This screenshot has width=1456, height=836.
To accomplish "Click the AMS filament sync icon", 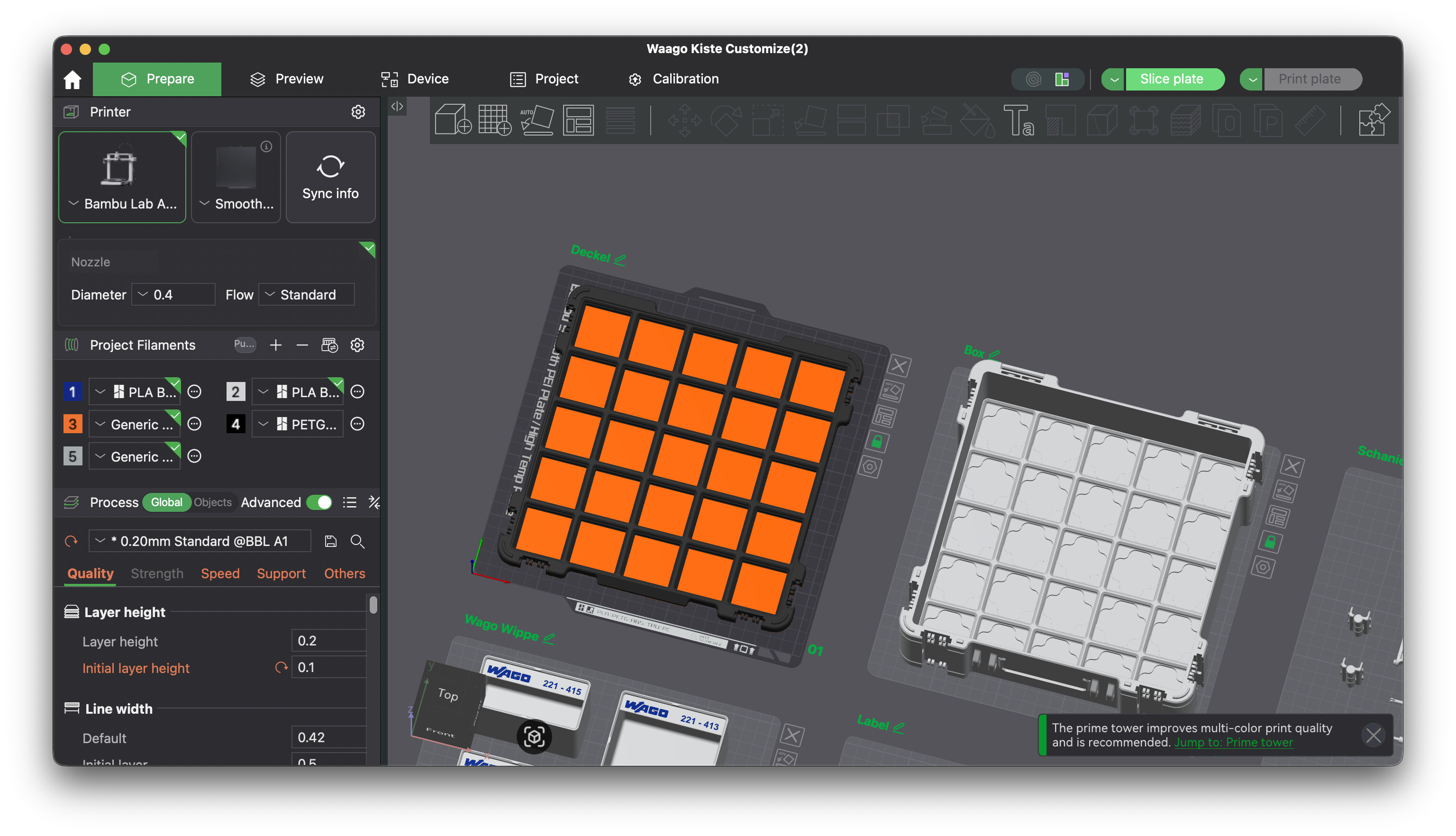I will pyautogui.click(x=329, y=345).
